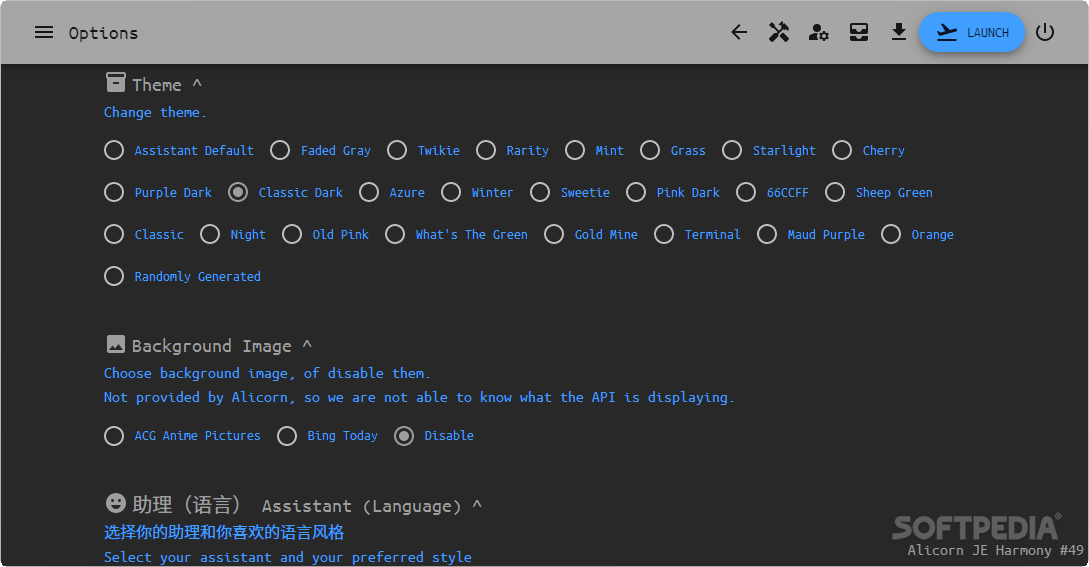Select the Pink Dark theme

click(x=636, y=192)
